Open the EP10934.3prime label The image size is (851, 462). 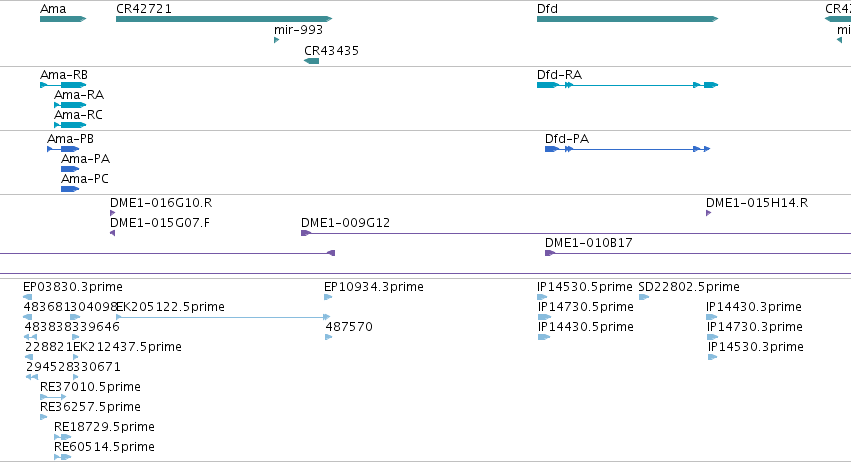point(373,287)
